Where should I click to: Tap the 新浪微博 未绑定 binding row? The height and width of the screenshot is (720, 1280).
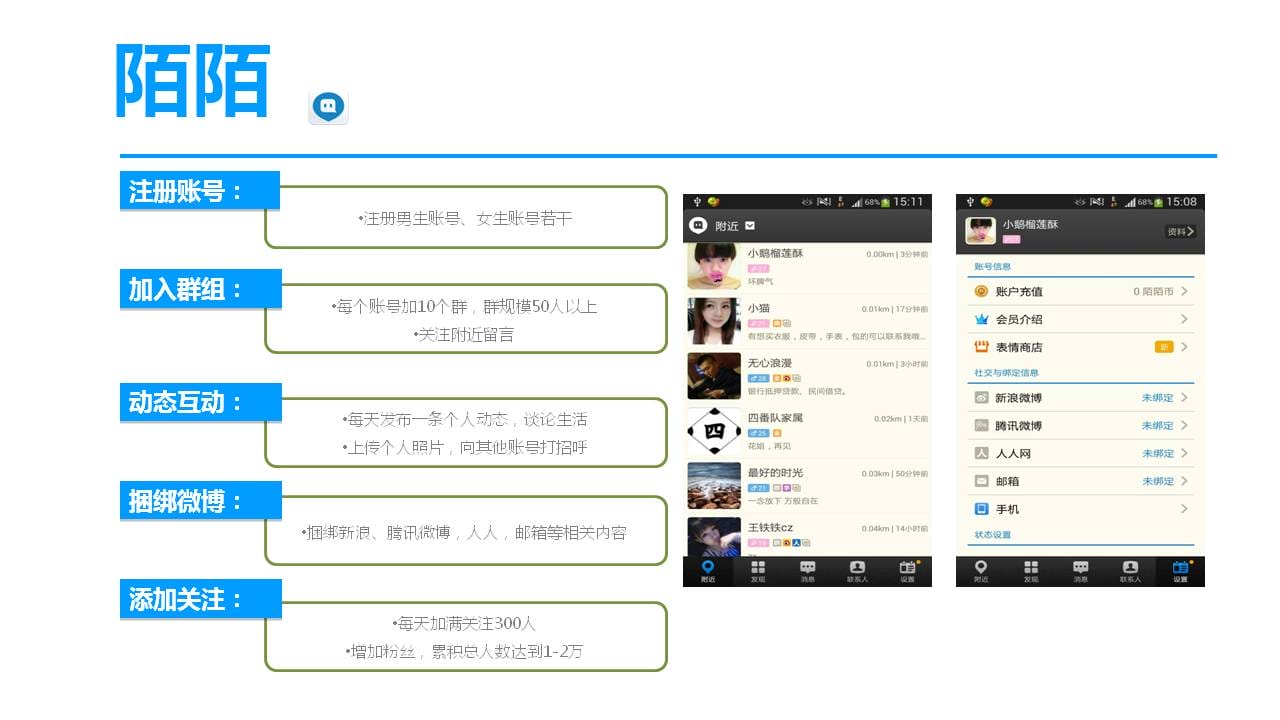point(1080,398)
